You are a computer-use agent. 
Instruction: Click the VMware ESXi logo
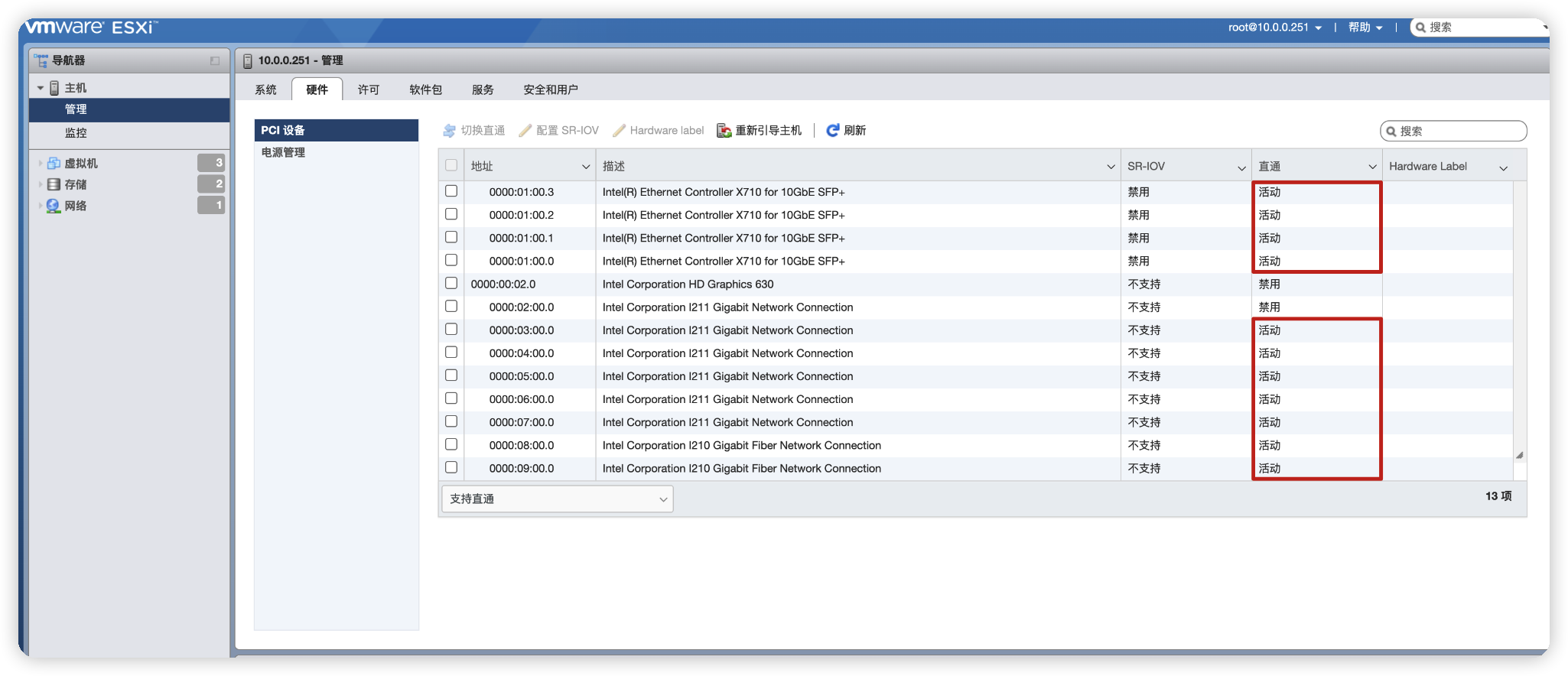click(90, 27)
